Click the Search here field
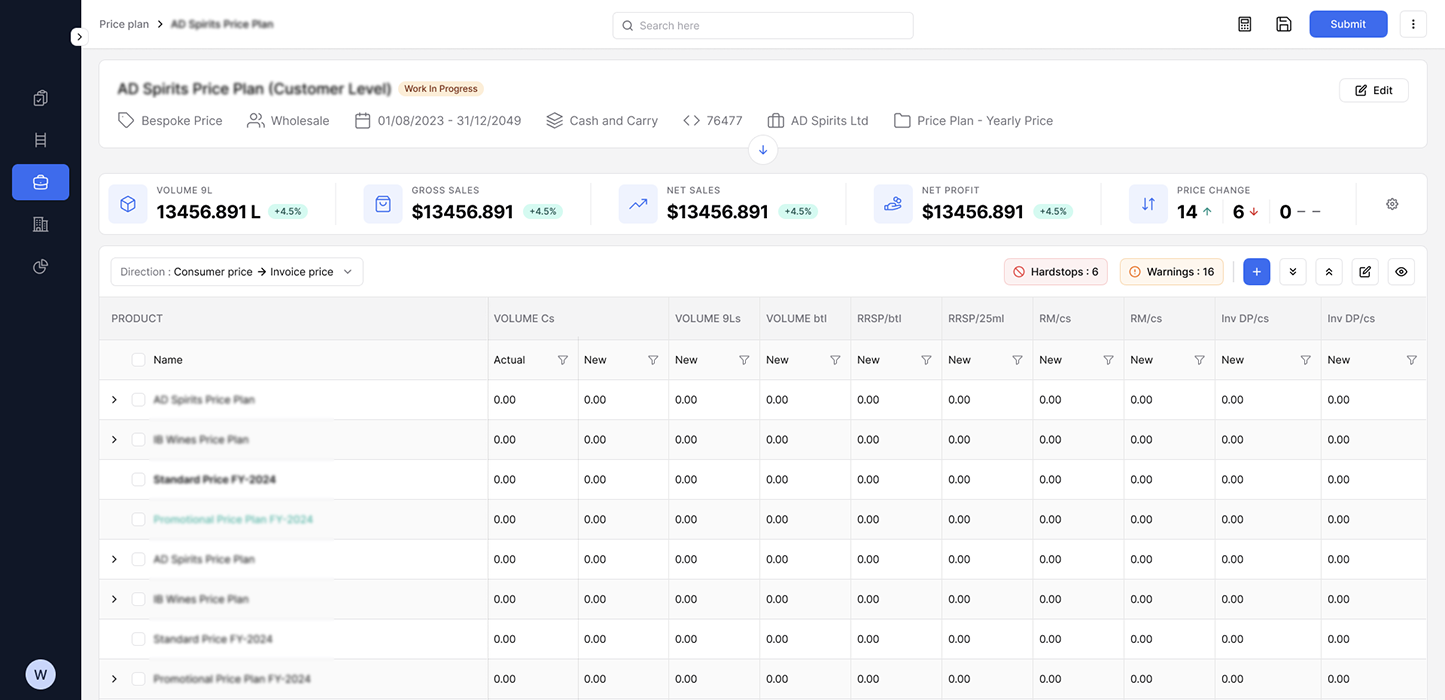Screen dimensions: 1445x700 tap(762, 25)
